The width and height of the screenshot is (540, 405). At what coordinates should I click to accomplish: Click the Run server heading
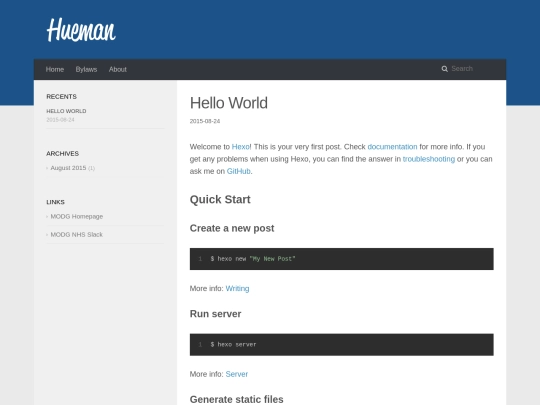coord(215,314)
